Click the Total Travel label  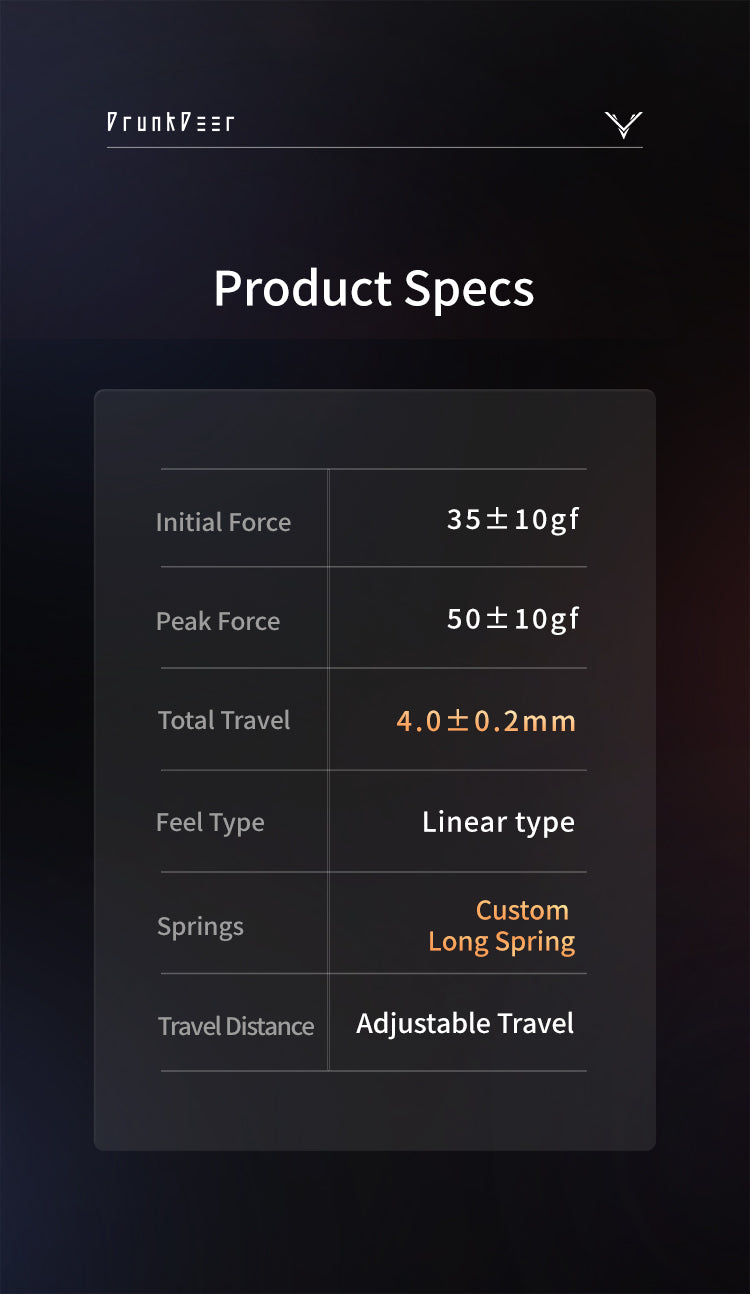click(x=224, y=720)
